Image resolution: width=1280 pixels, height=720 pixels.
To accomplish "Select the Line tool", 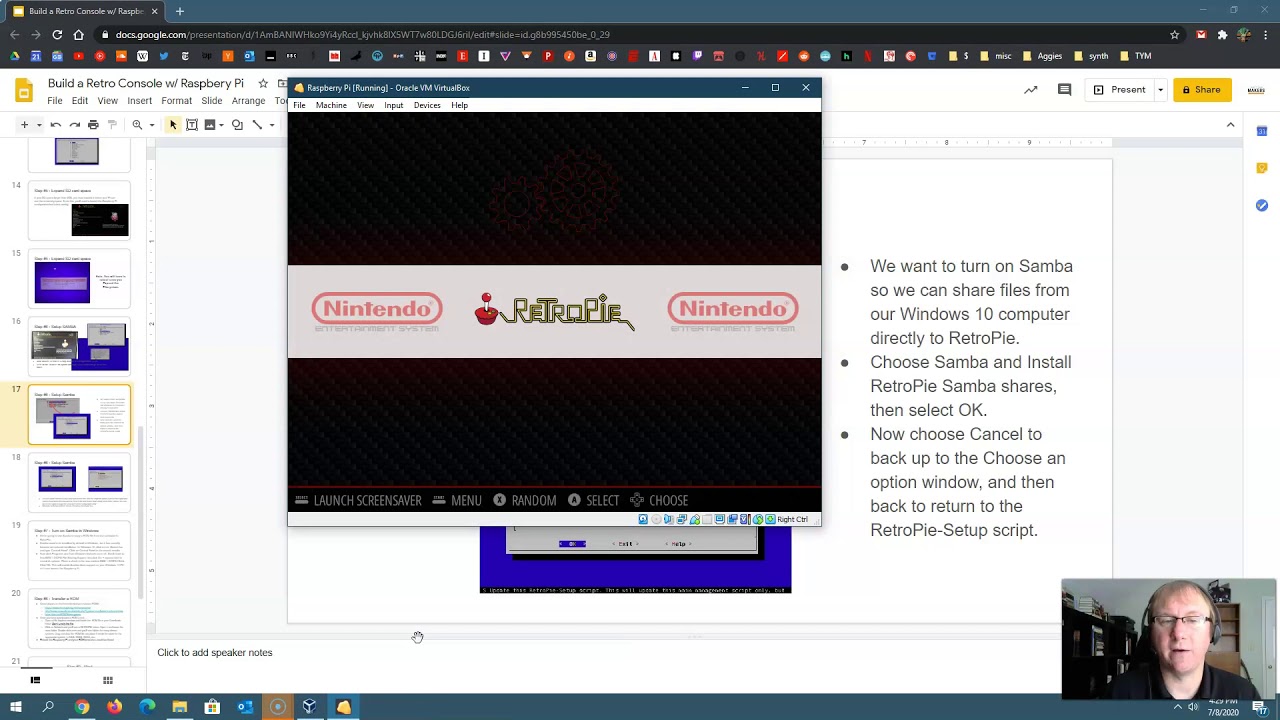I will [257, 125].
